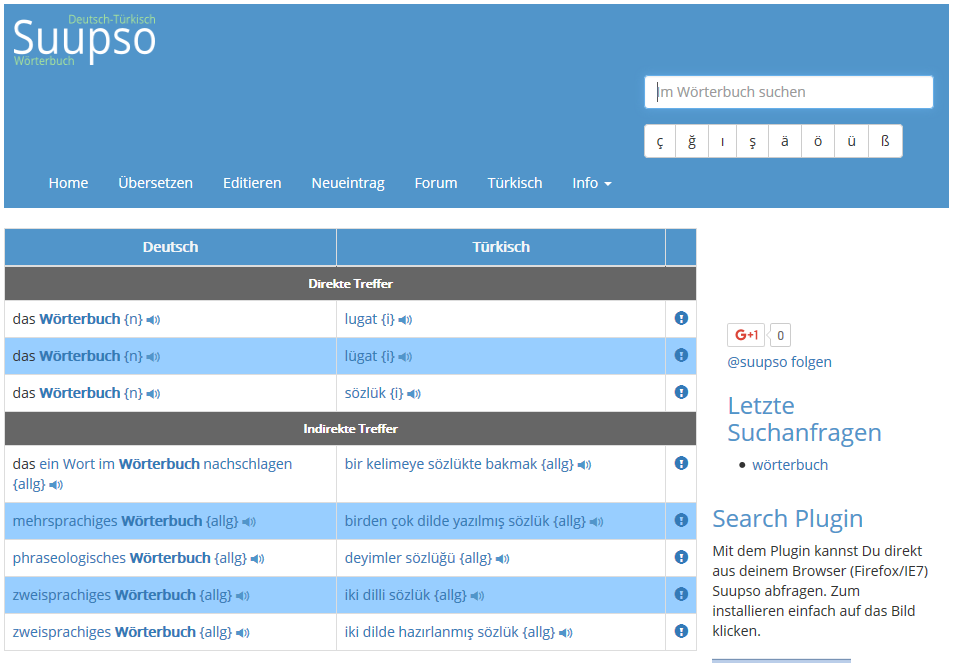Focus the Im Wörterbuch suchen field
Screen dimensions: 955x663
click(x=788, y=92)
